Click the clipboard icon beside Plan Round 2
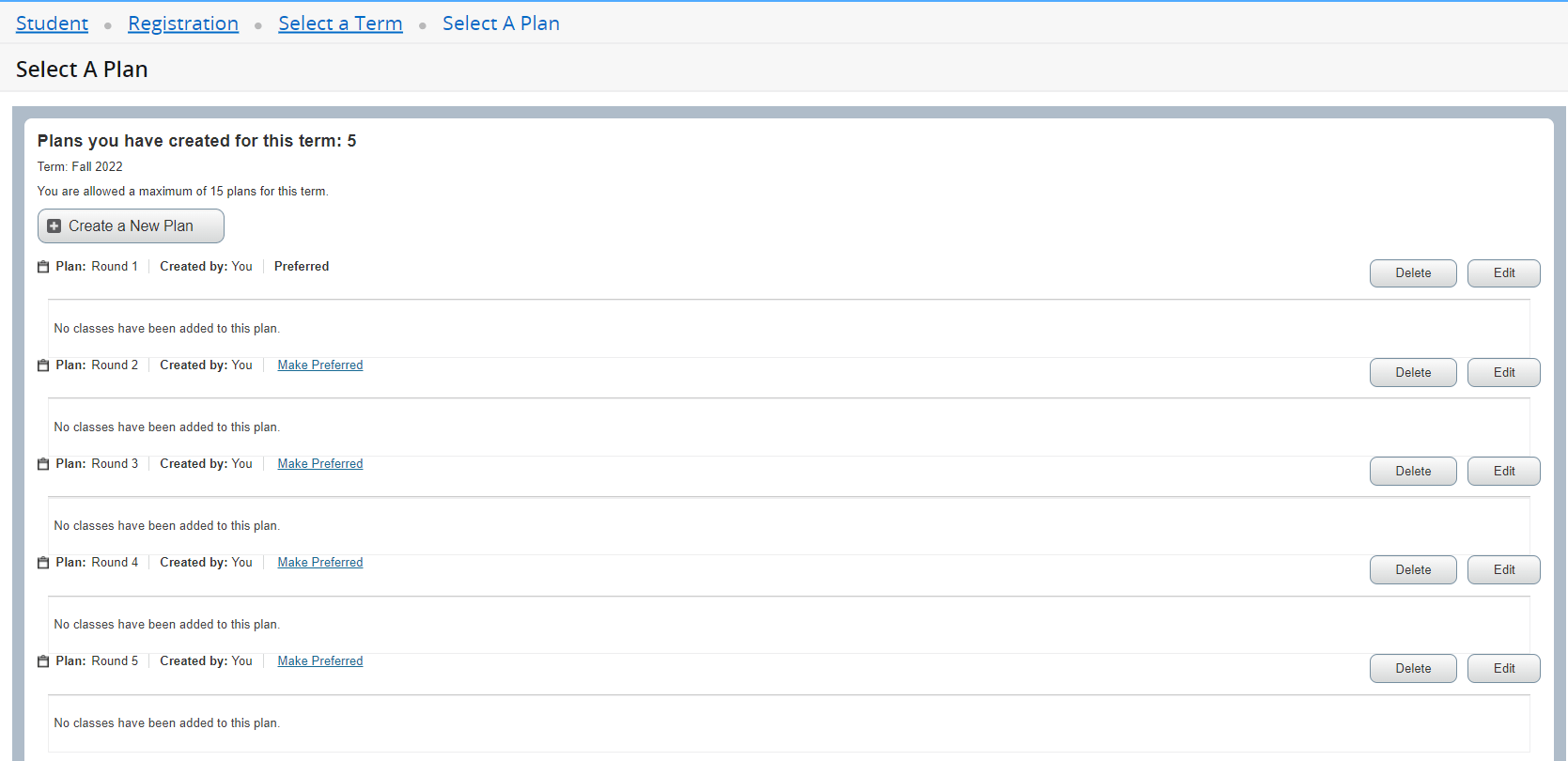Viewport: 1568px width, 761px height. tap(43, 365)
